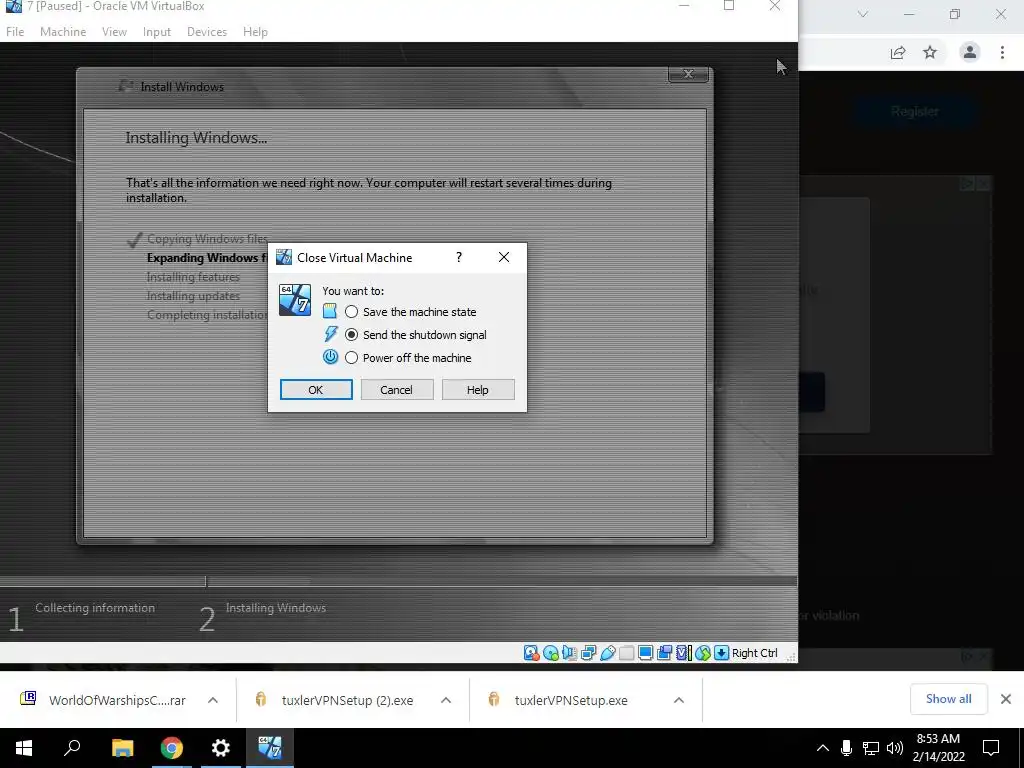Show hidden system tray icons

(823, 748)
